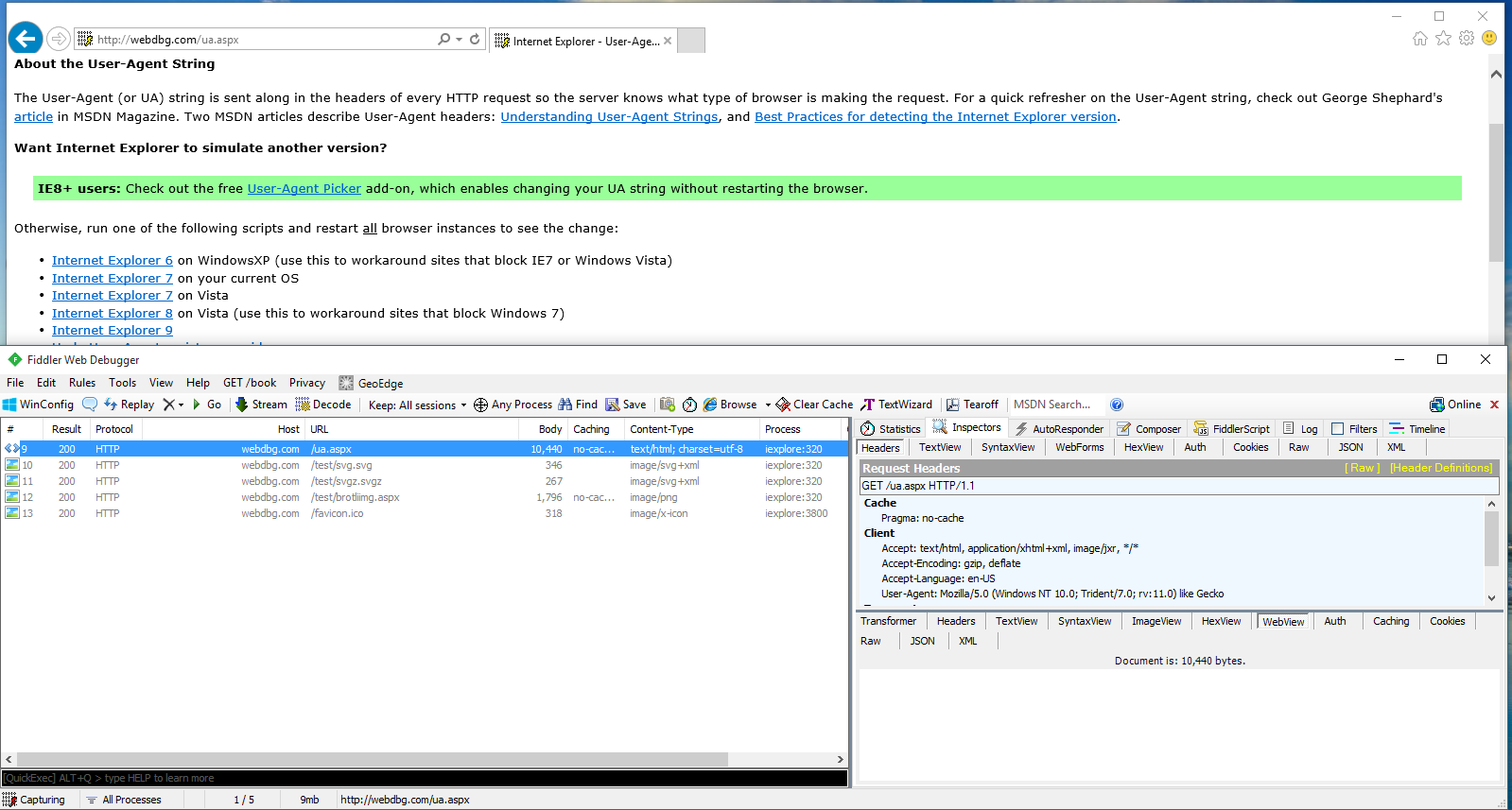Click the Internet Explorer back arrow button

26,39
